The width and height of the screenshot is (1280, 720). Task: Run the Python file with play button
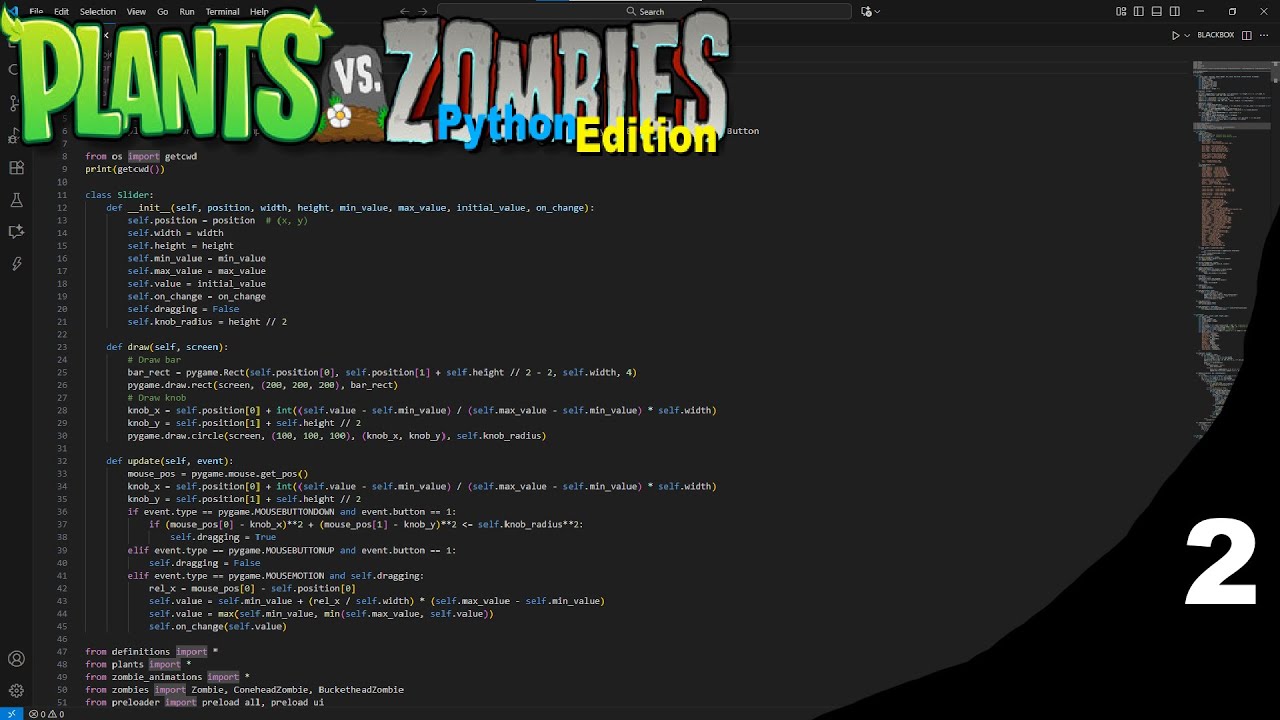[1176, 35]
